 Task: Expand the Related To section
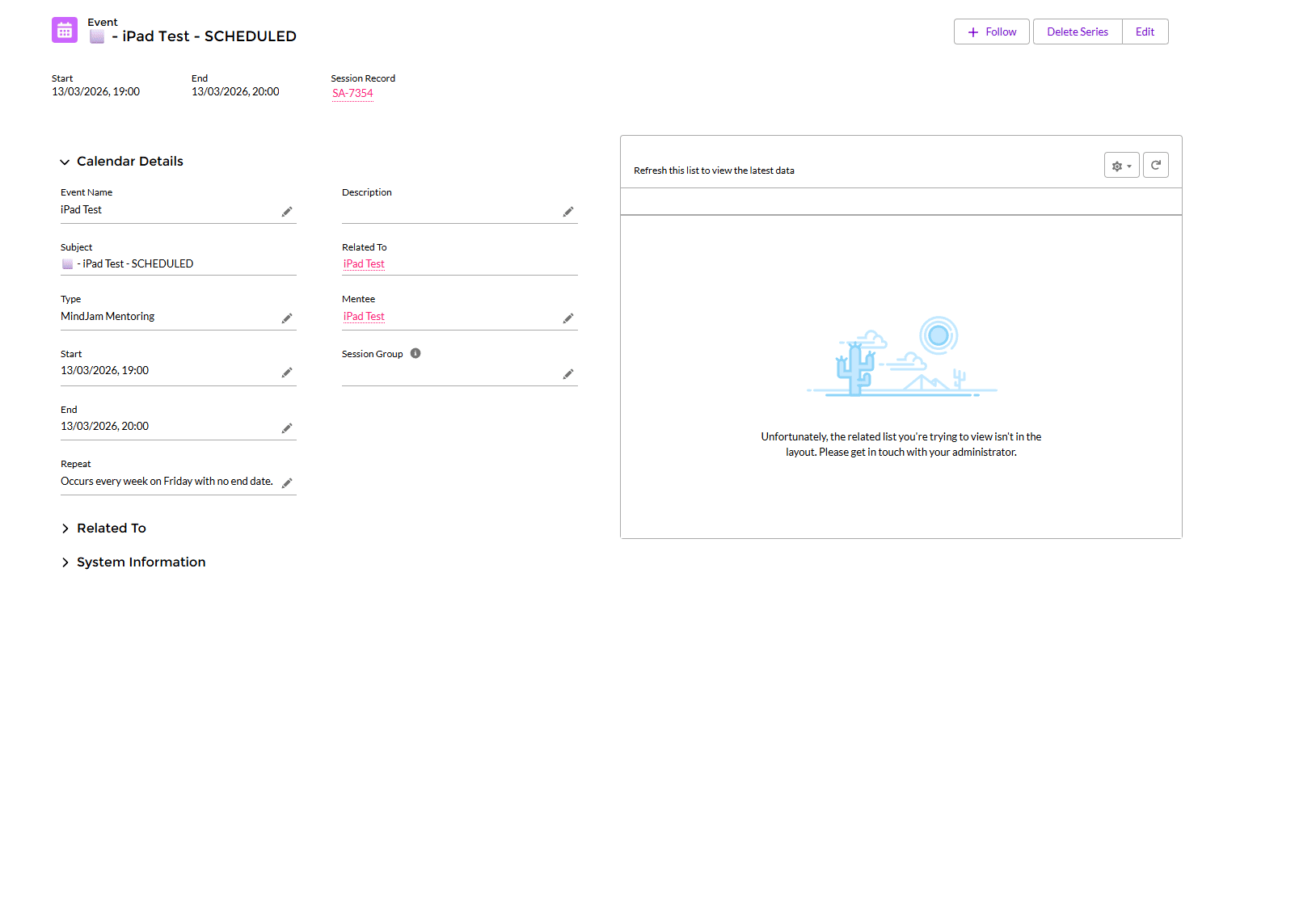tap(65, 528)
